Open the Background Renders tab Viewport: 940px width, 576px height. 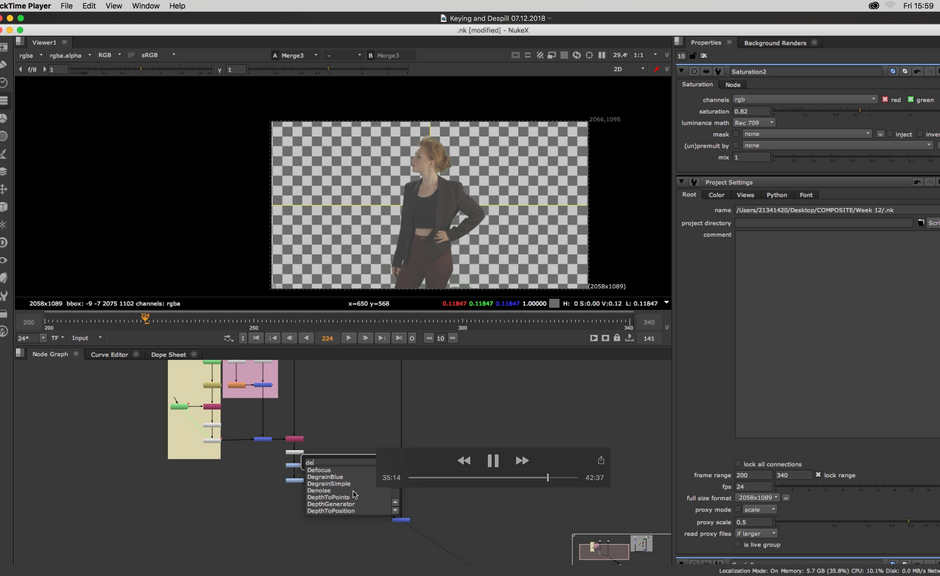(x=775, y=43)
